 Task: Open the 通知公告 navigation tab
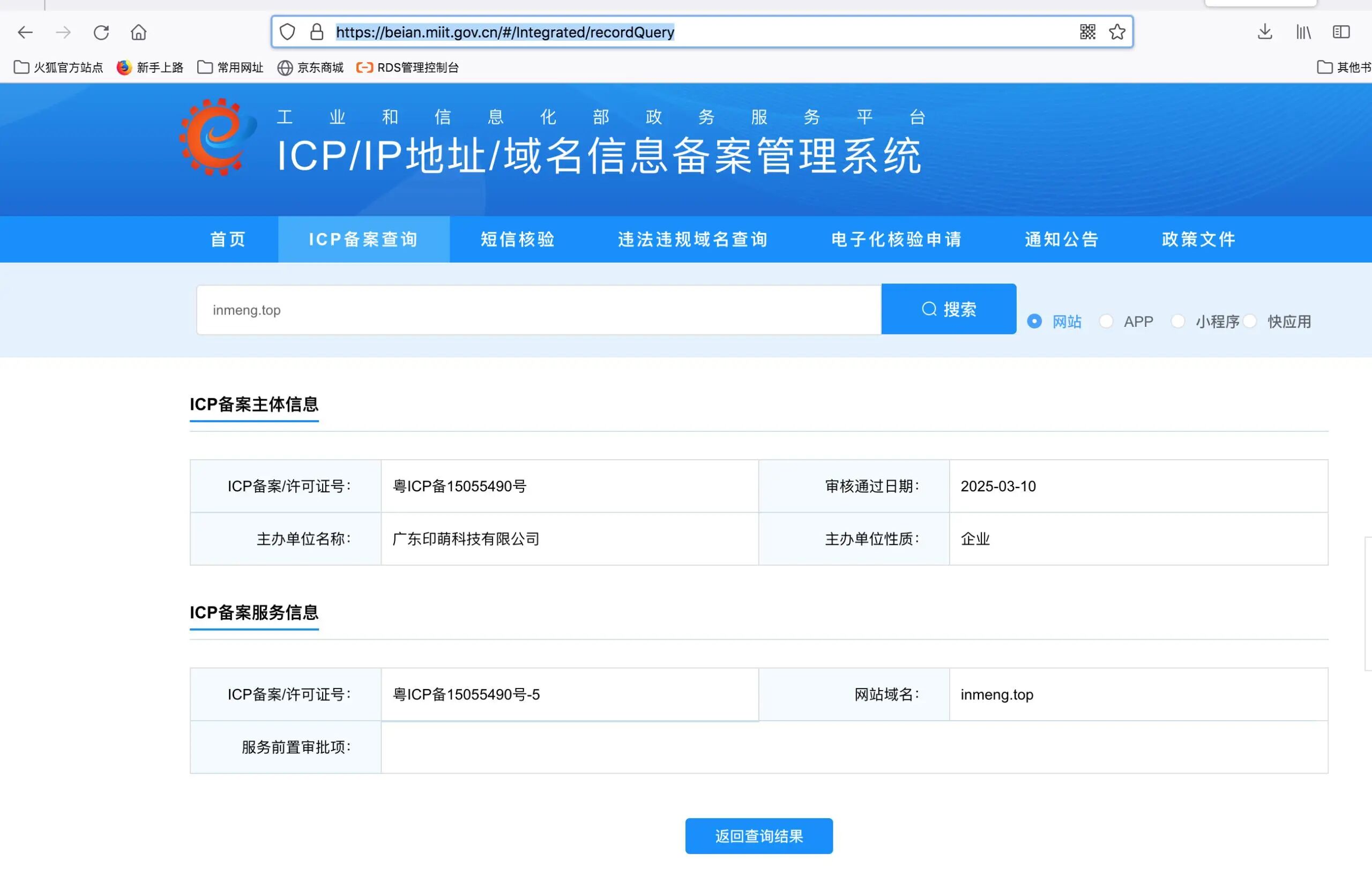pyautogui.click(x=1062, y=240)
